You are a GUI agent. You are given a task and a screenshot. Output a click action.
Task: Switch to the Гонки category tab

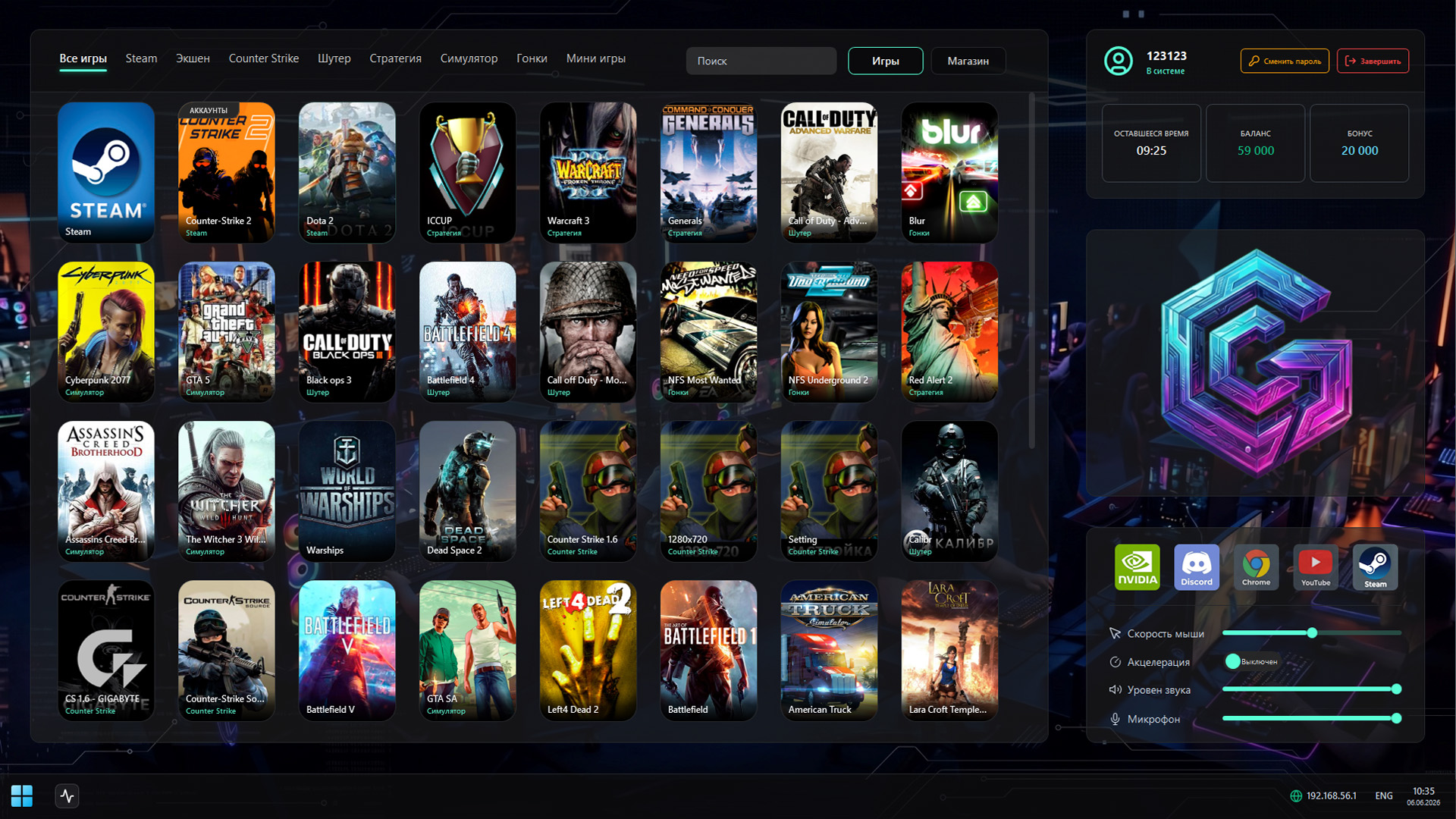(532, 58)
